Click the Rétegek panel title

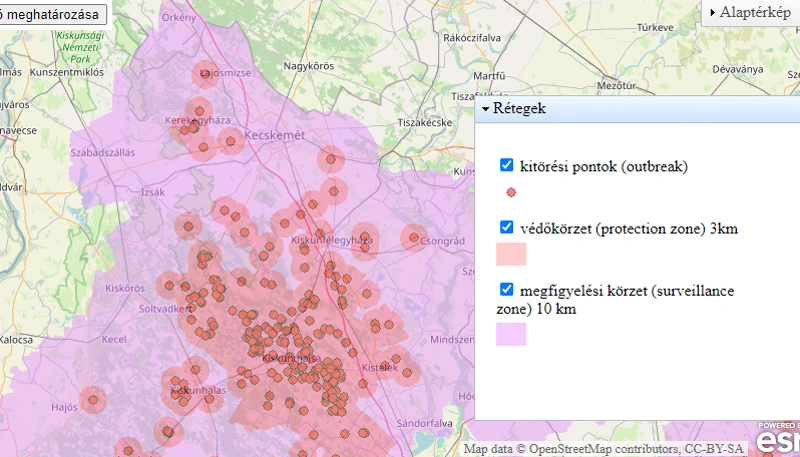pyautogui.click(x=519, y=109)
